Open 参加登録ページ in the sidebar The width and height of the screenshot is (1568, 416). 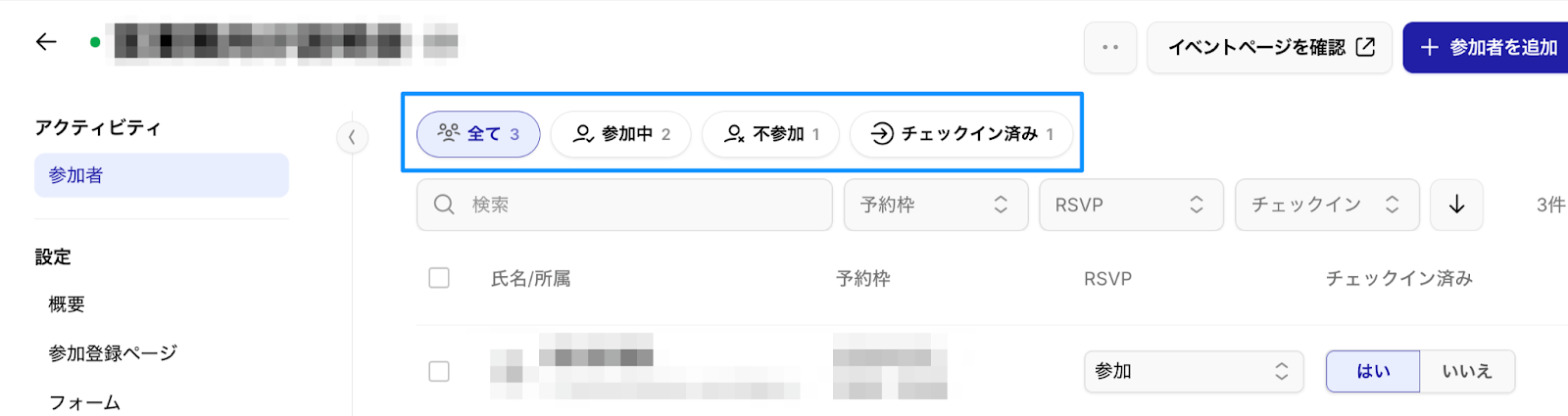click(113, 353)
